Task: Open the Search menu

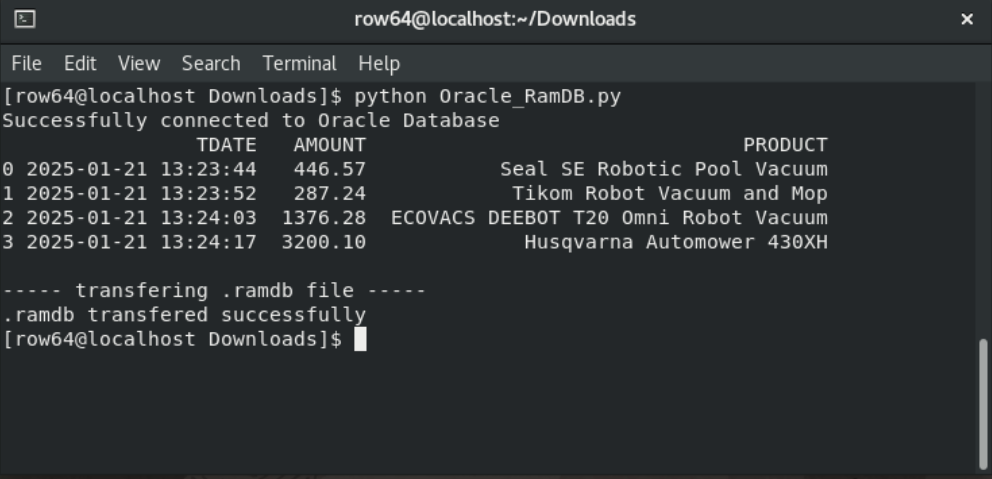Action: point(211,63)
